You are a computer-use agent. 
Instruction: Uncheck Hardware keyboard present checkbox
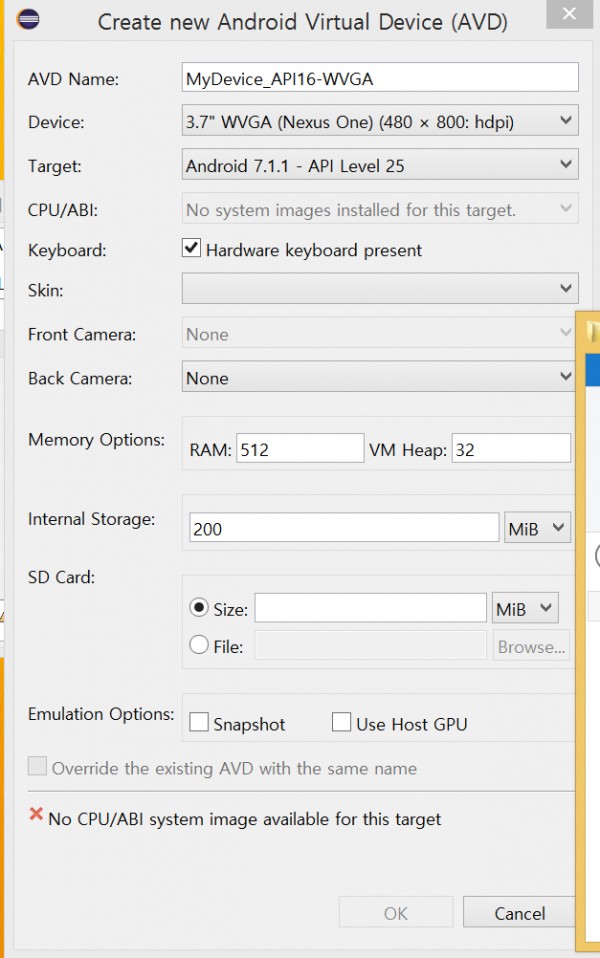pyautogui.click(x=191, y=248)
